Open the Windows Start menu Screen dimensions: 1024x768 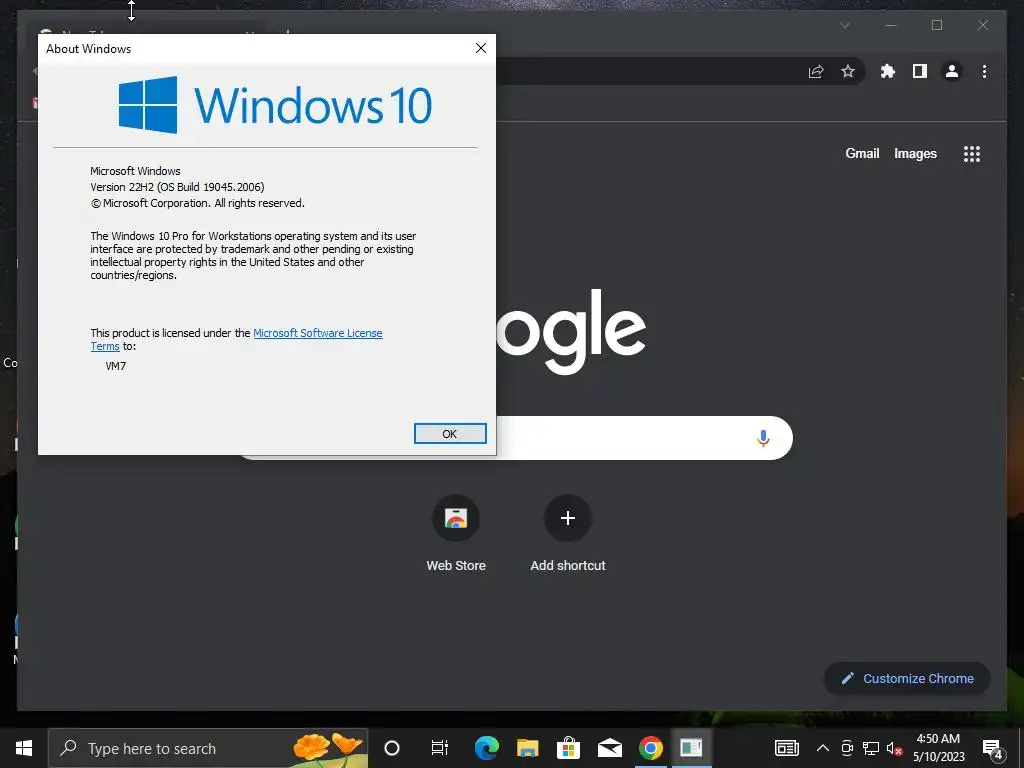point(24,748)
